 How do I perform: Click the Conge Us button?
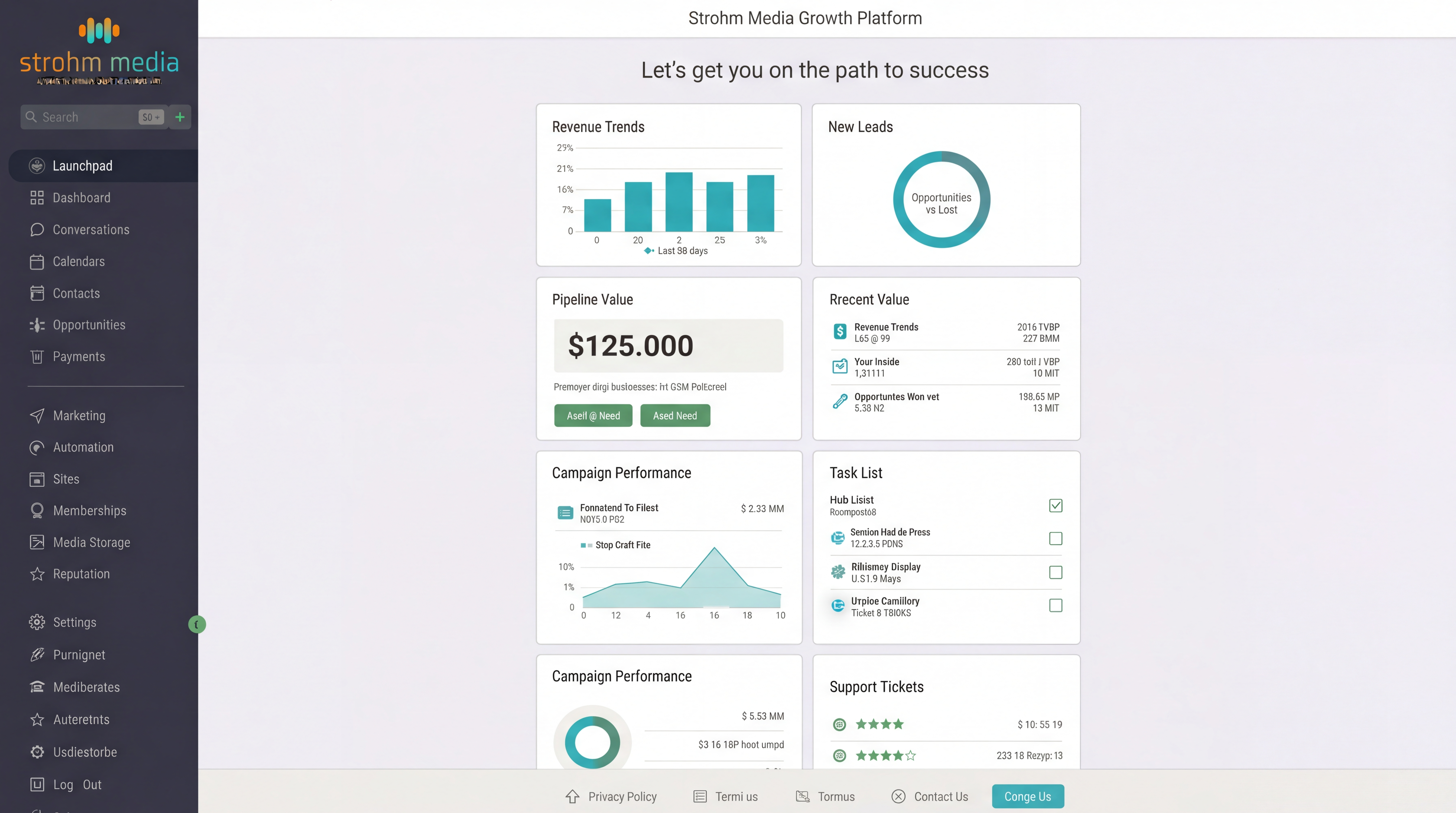(x=1027, y=797)
